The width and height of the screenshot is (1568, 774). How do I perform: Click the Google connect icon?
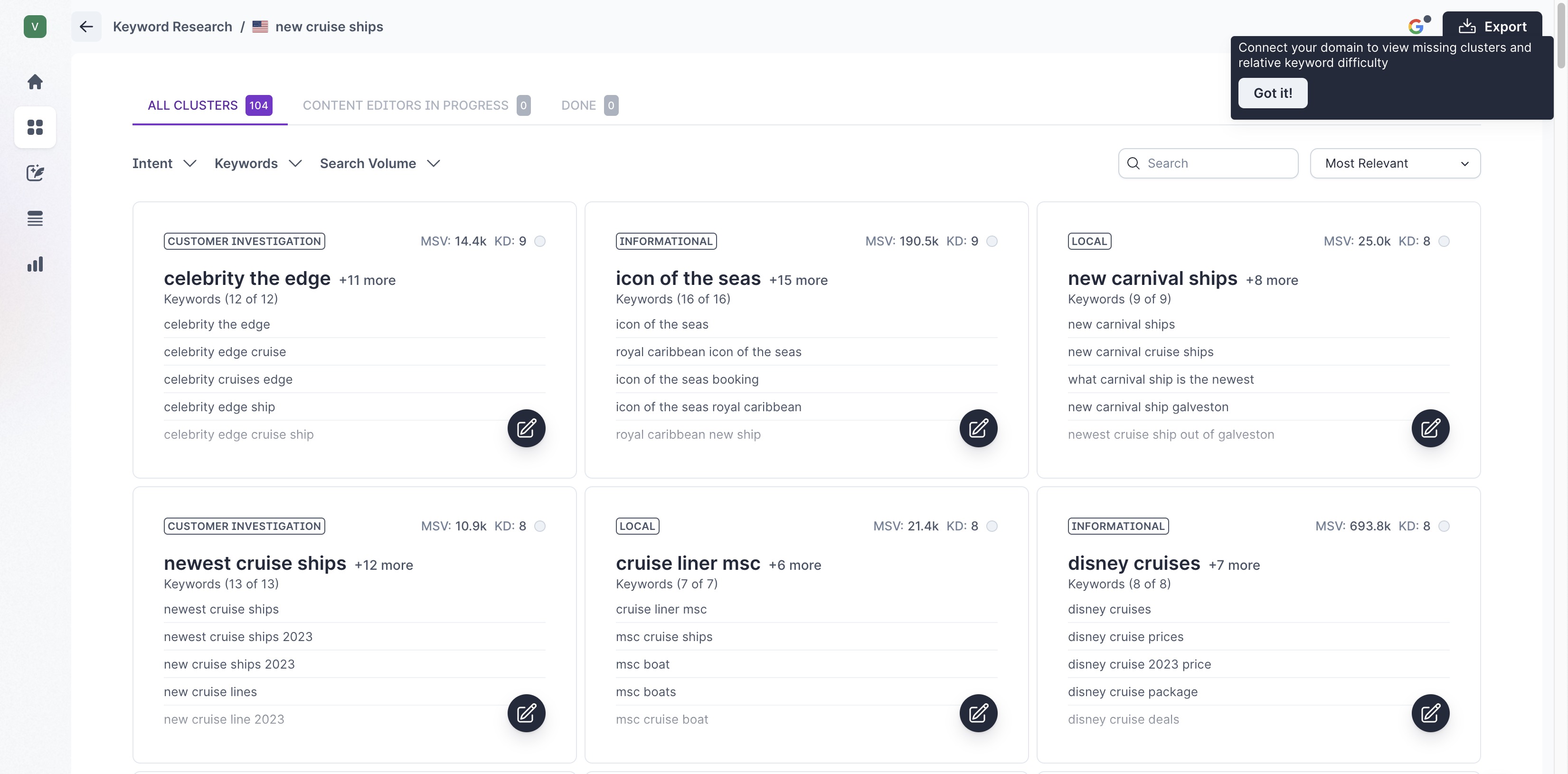click(x=1416, y=26)
